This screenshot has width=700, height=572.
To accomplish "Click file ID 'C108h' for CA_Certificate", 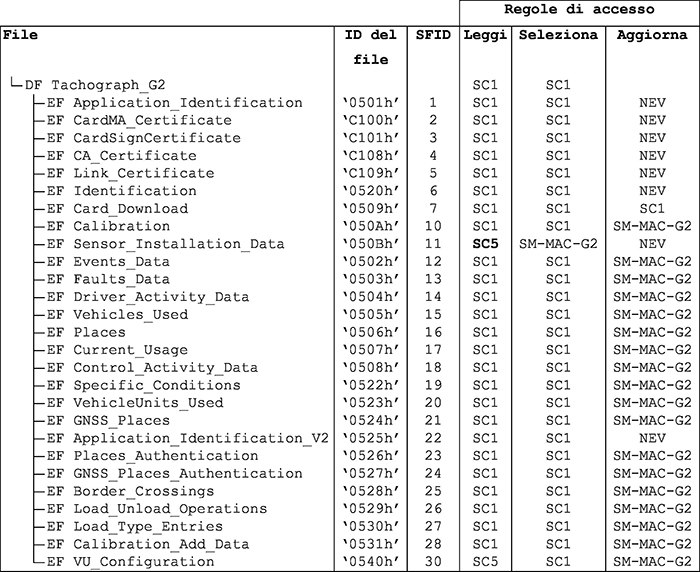I will click(370, 156).
